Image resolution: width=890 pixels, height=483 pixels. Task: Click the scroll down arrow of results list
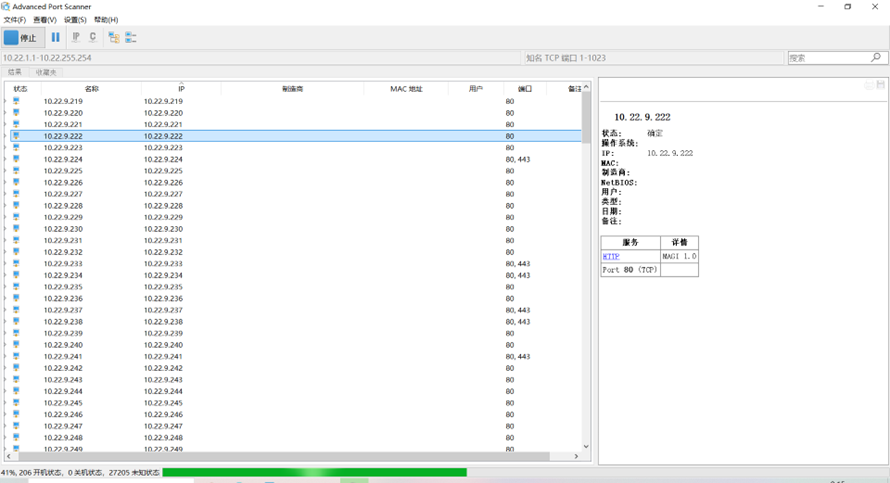586,447
